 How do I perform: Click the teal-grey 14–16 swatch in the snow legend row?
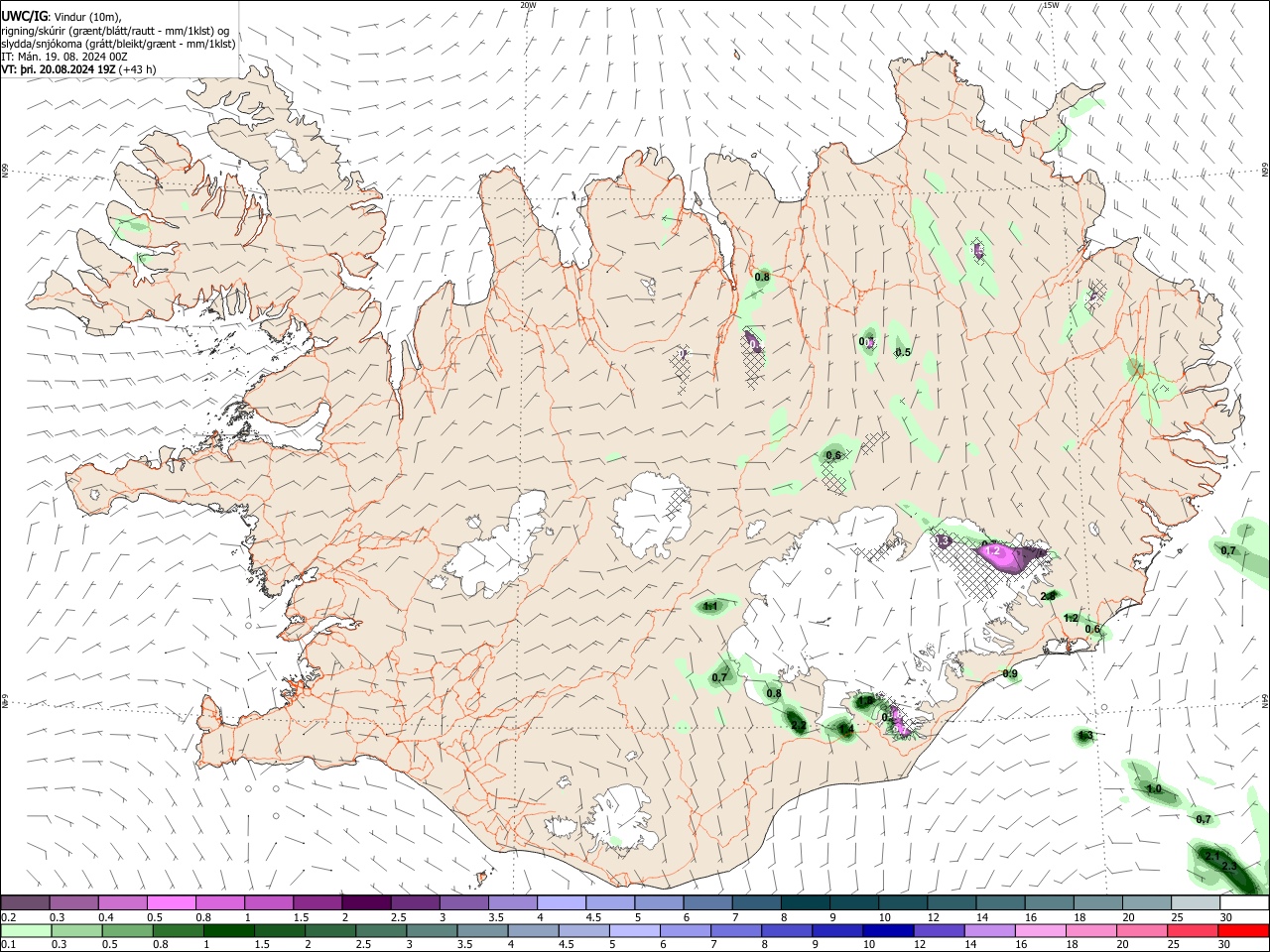1000,903
